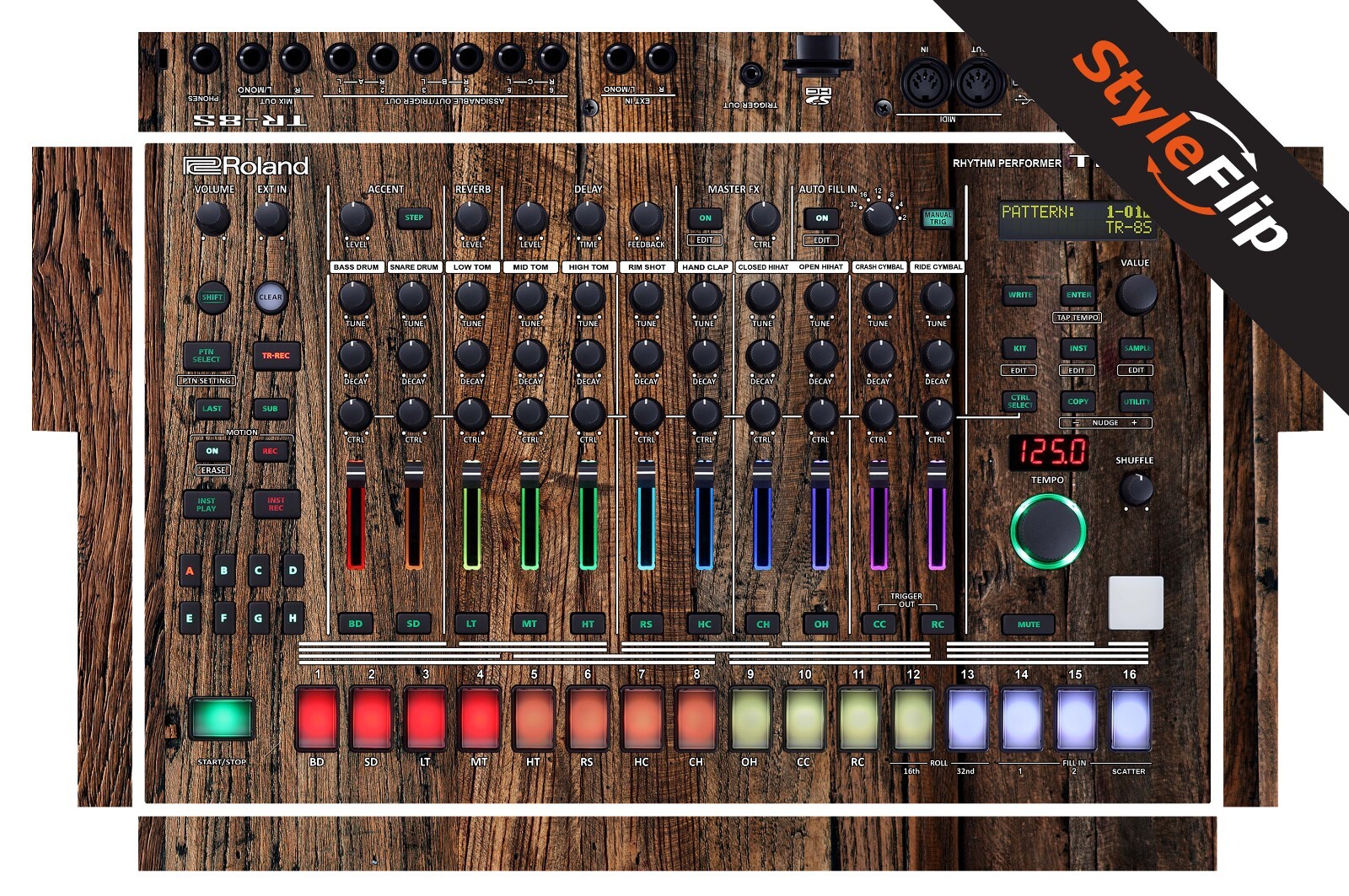Select the BD instrument button

point(356,624)
